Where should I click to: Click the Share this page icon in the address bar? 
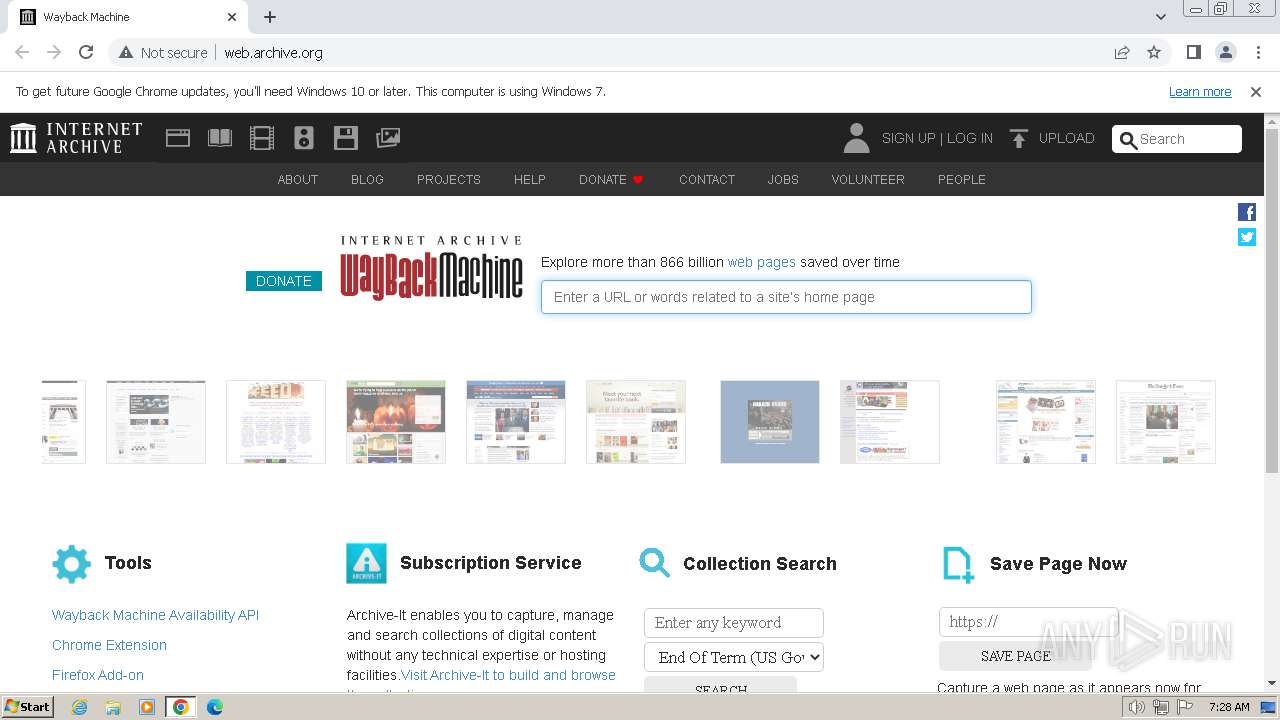coord(1122,53)
